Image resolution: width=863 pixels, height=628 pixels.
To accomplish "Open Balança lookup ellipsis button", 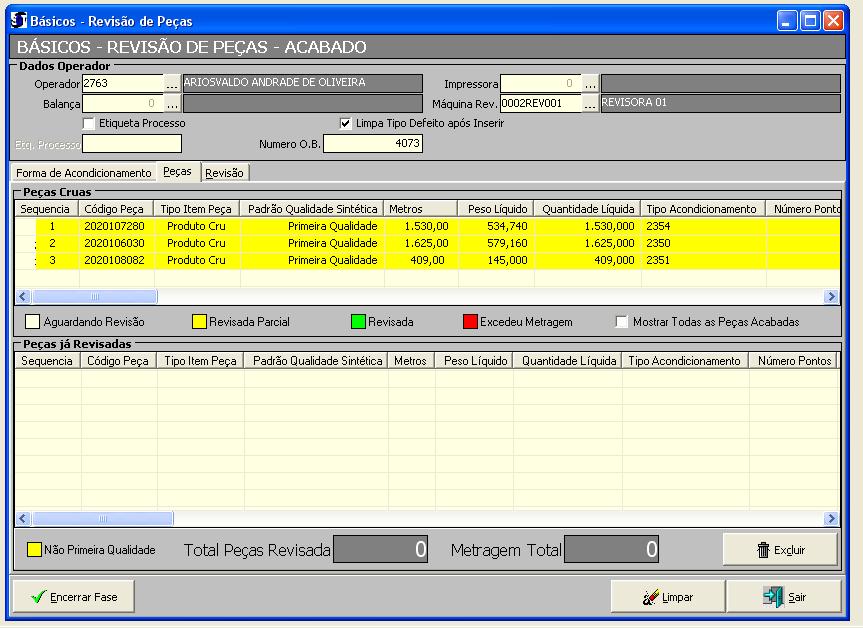I will (172, 103).
